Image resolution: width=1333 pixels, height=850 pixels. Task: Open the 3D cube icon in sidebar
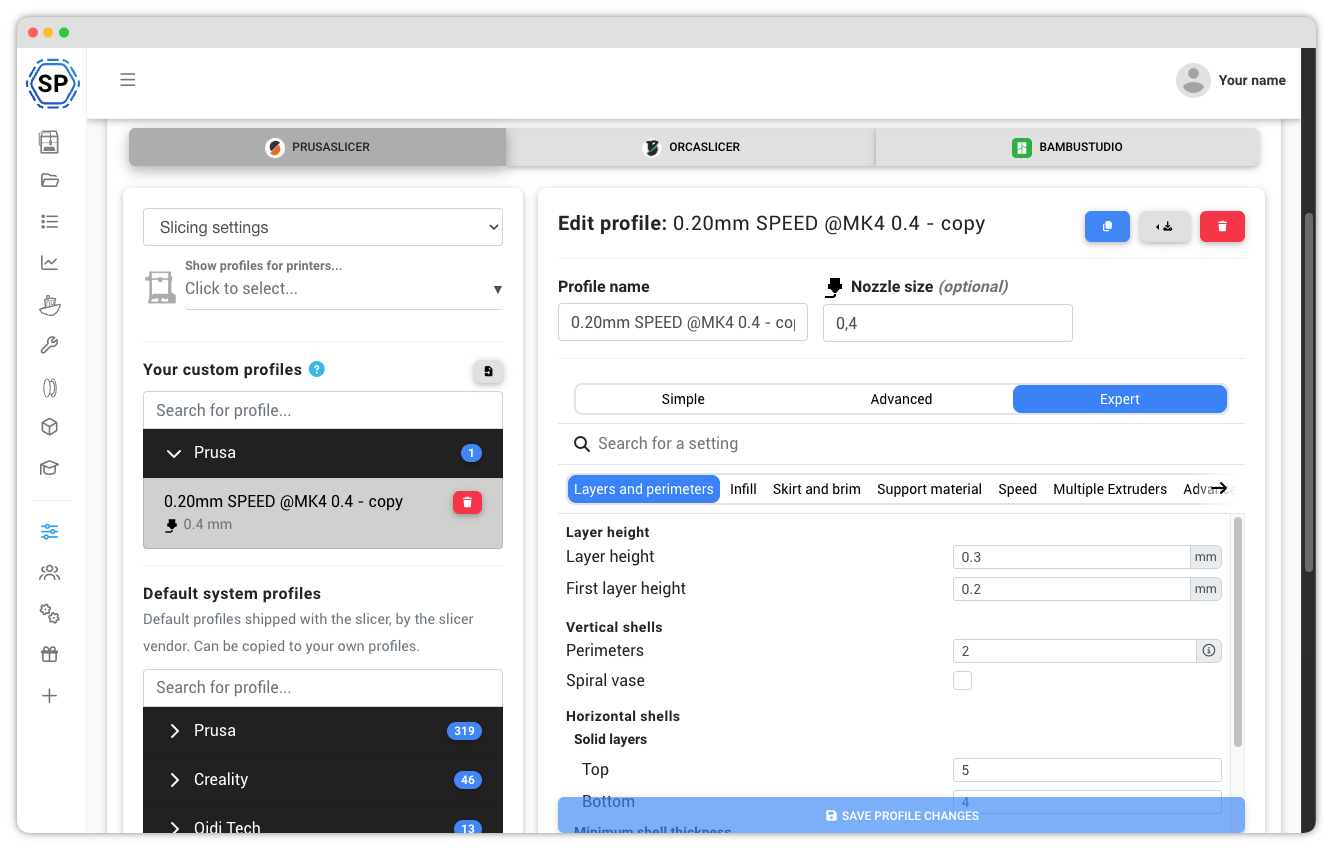point(50,427)
